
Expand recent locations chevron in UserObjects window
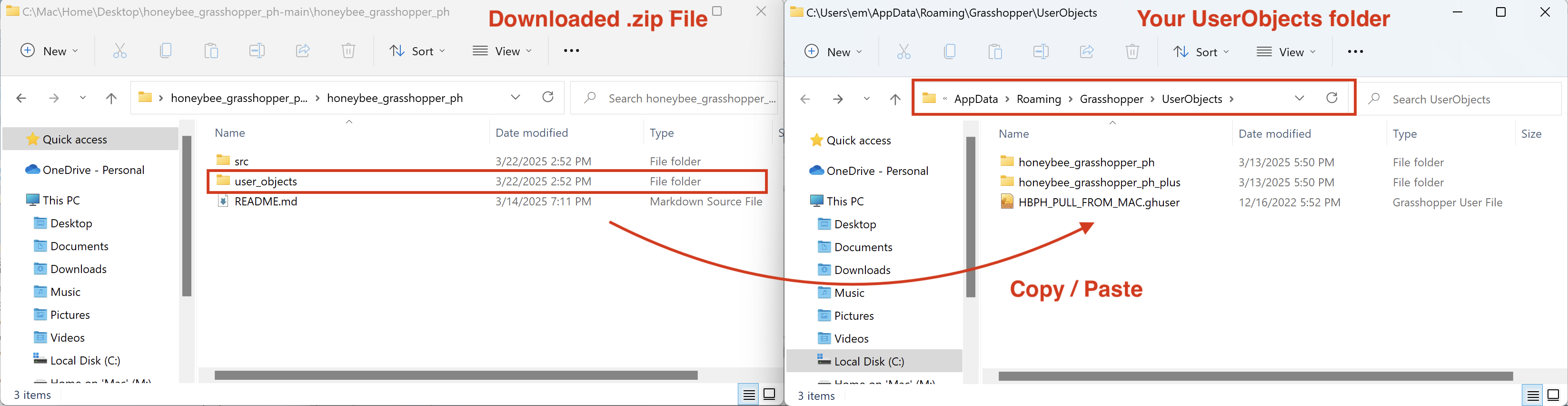coord(867,99)
